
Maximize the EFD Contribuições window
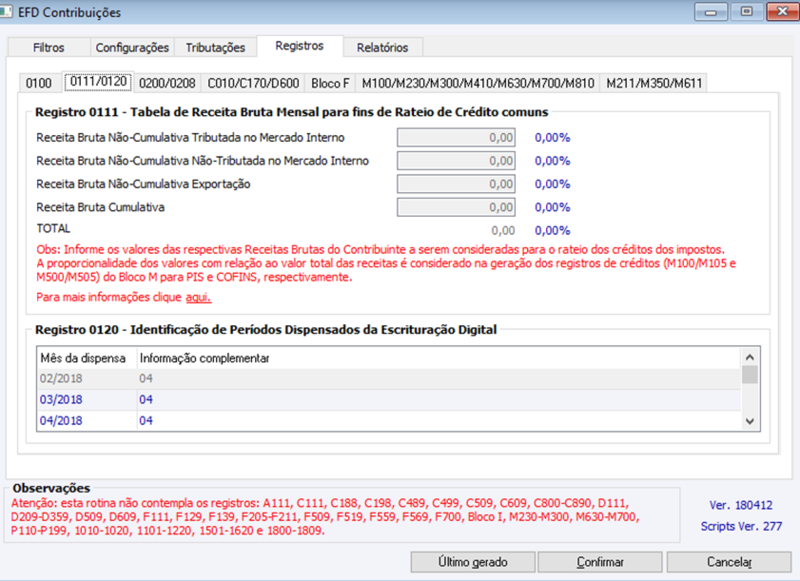point(746,11)
